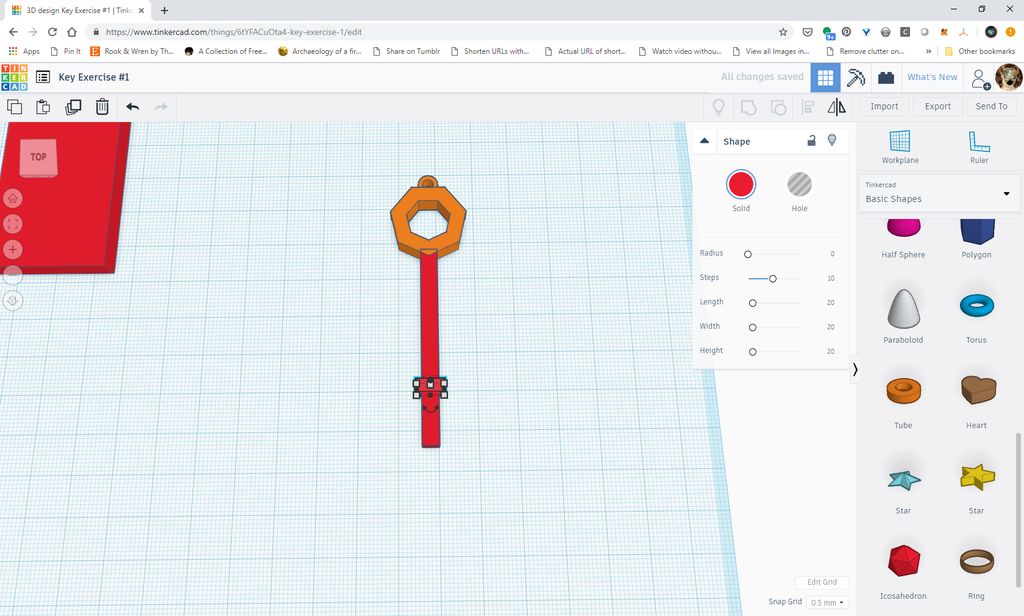Click the Paste clipboard icon
This screenshot has width=1024, height=616.
pos(43,106)
